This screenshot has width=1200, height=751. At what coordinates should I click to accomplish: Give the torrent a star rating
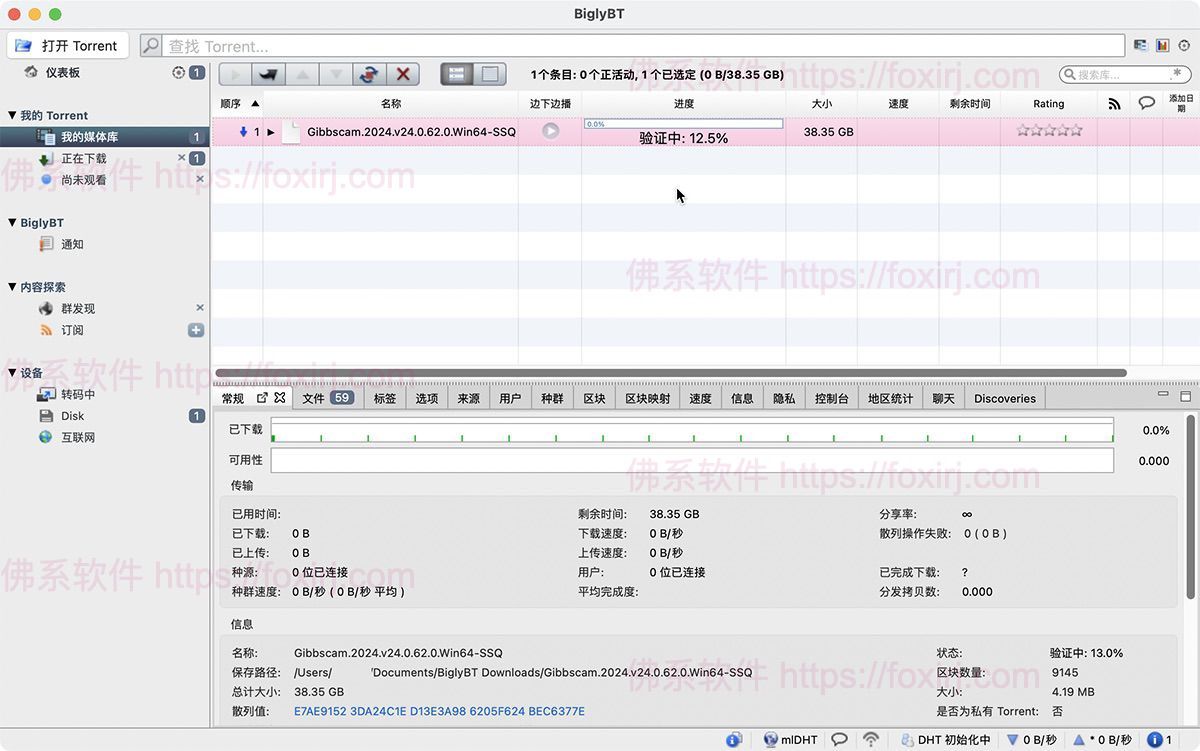(1048, 130)
